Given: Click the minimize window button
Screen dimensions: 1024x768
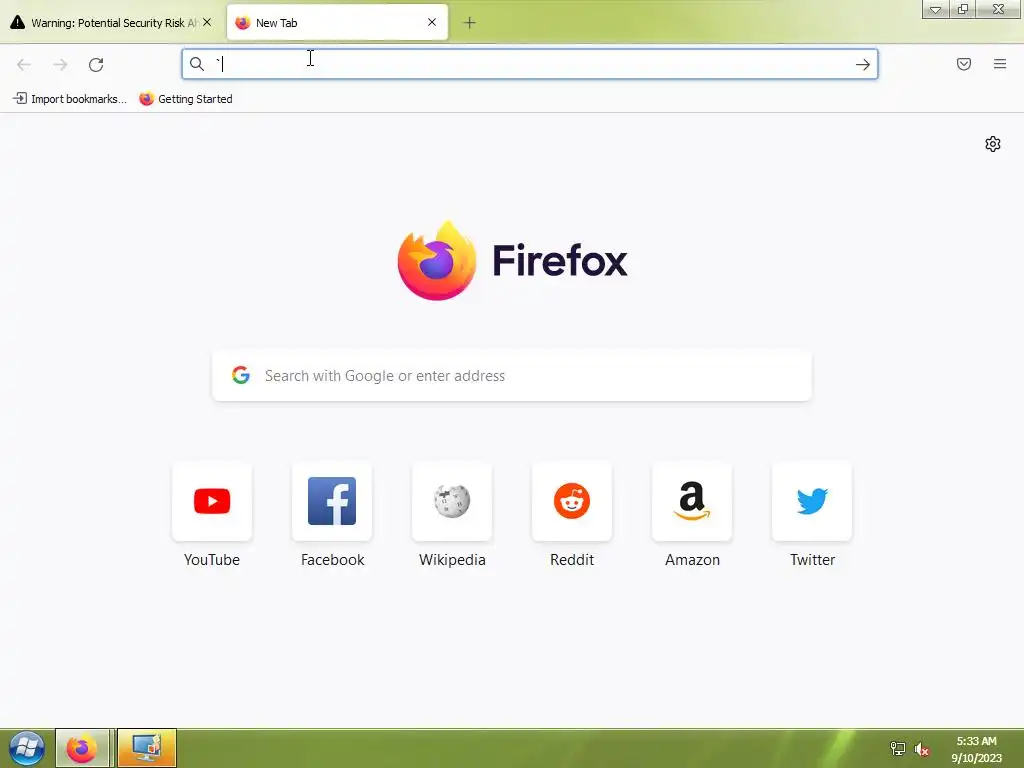Looking at the screenshot, I should click(935, 9).
